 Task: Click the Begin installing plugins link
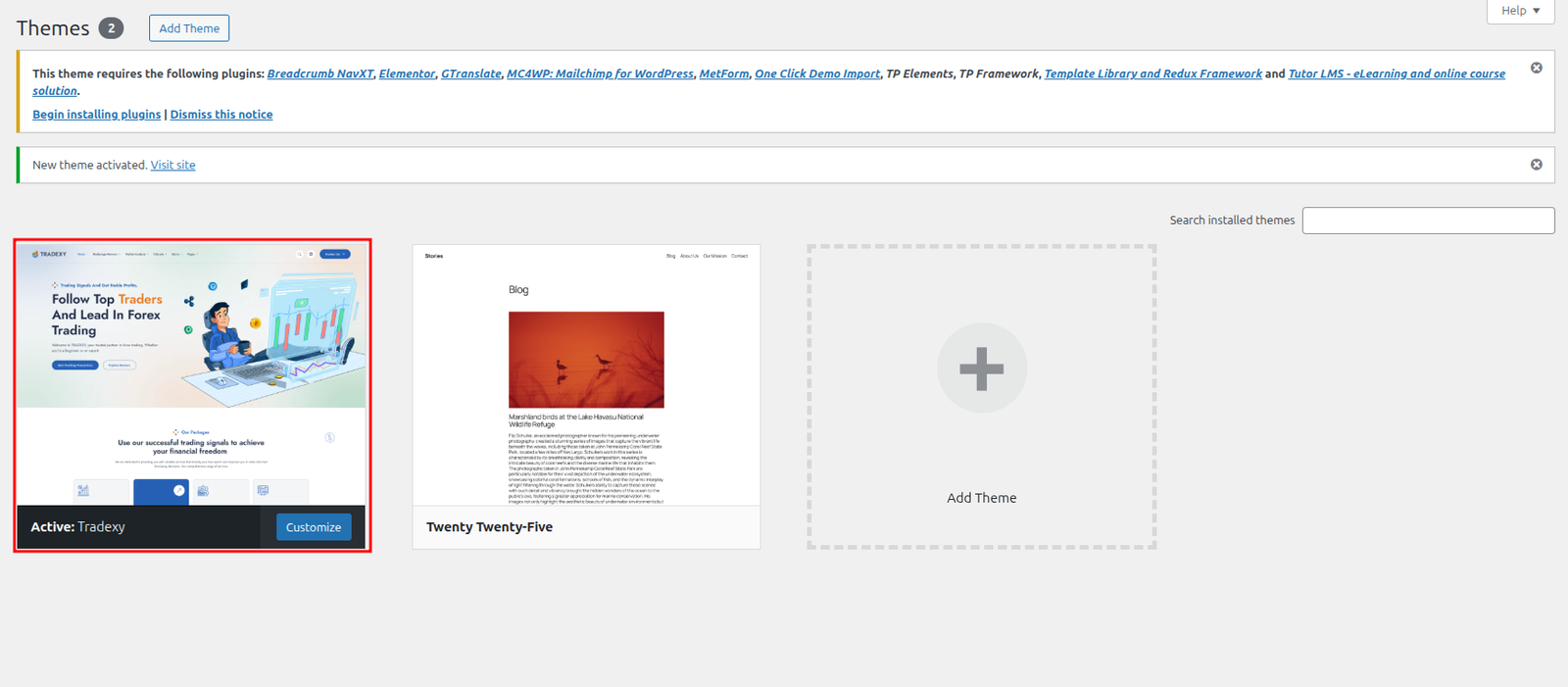click(96, 115)
